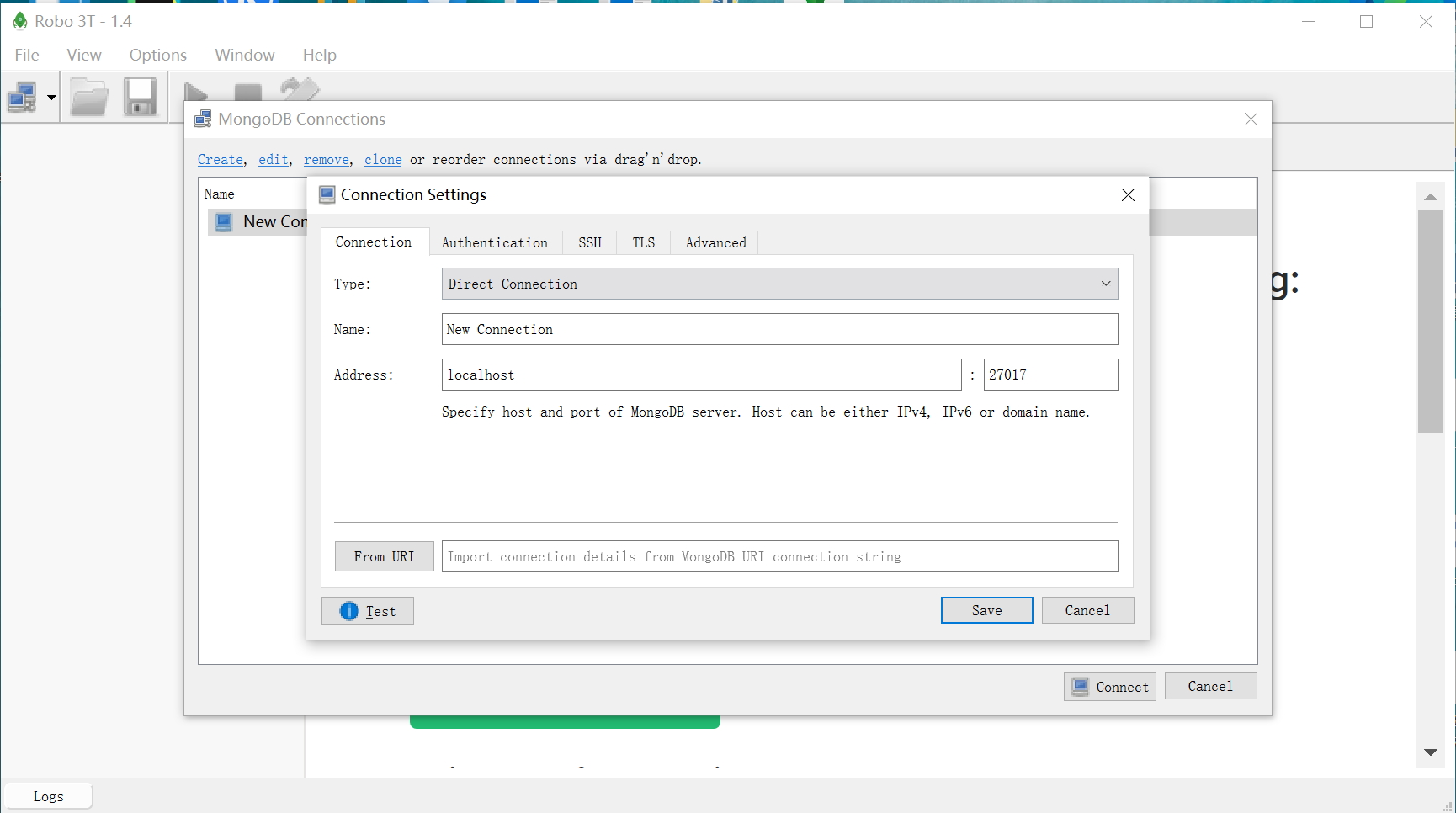
Task: Click the Test button
Action: (x=368, y=611)
